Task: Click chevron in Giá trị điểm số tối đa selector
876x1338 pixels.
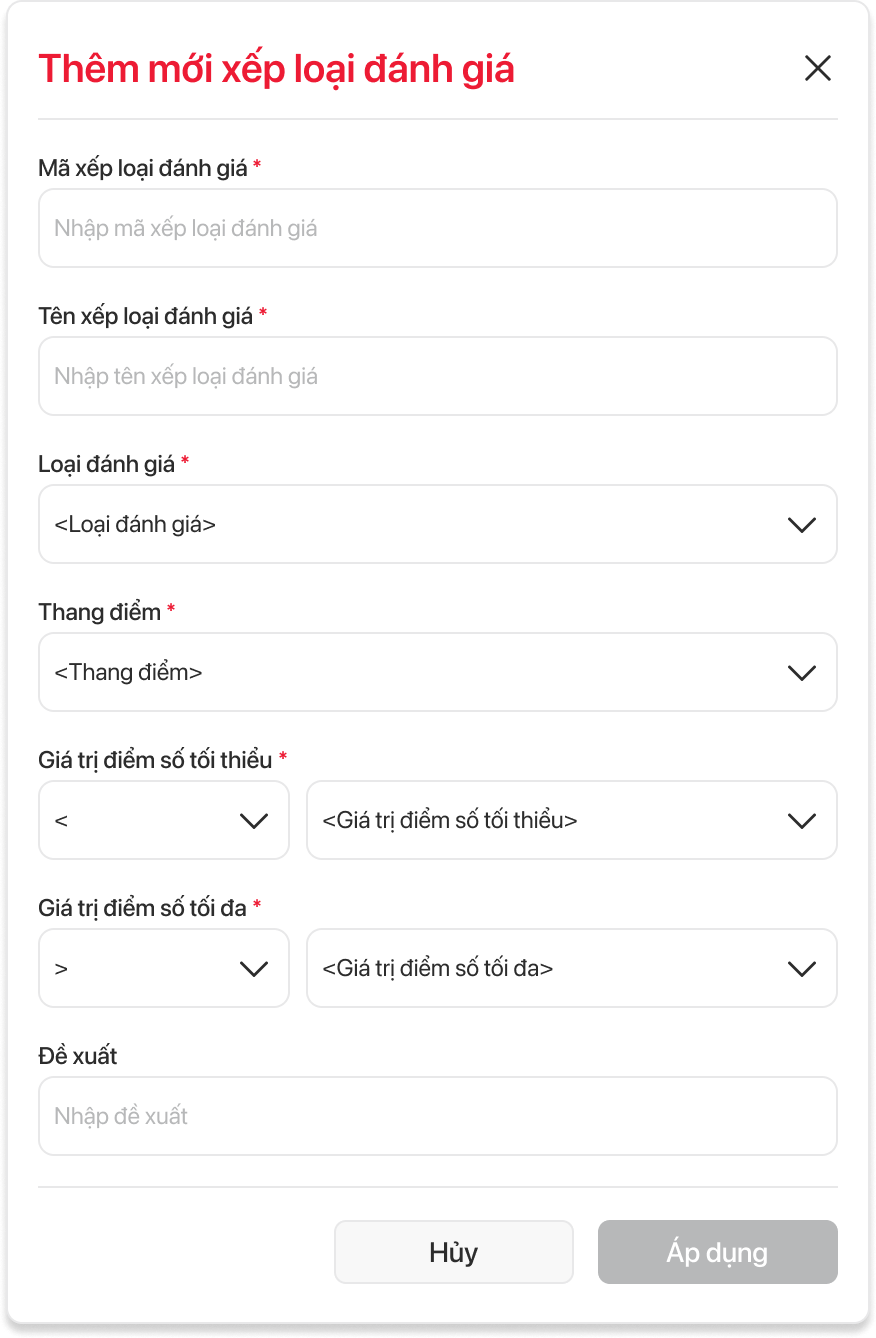Action: [802, 969]
